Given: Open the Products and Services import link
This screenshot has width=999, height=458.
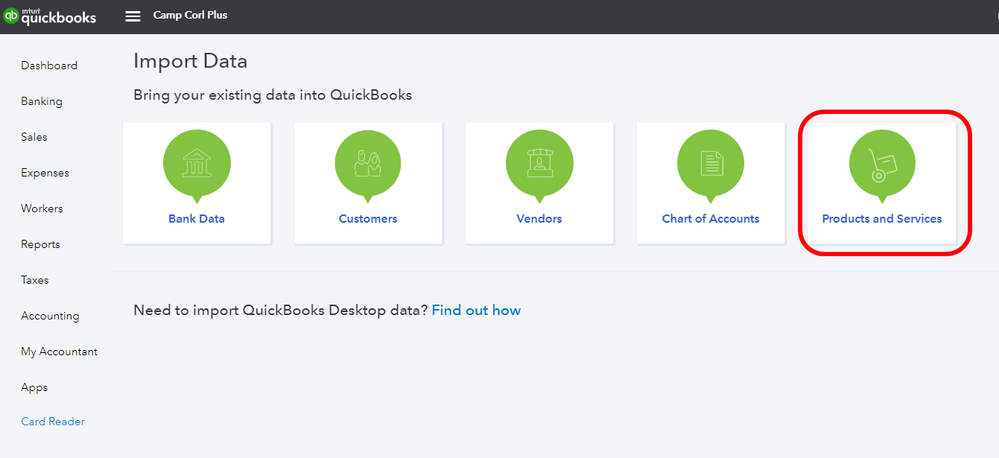Looking at the screenshot, I should click(882, 218).
